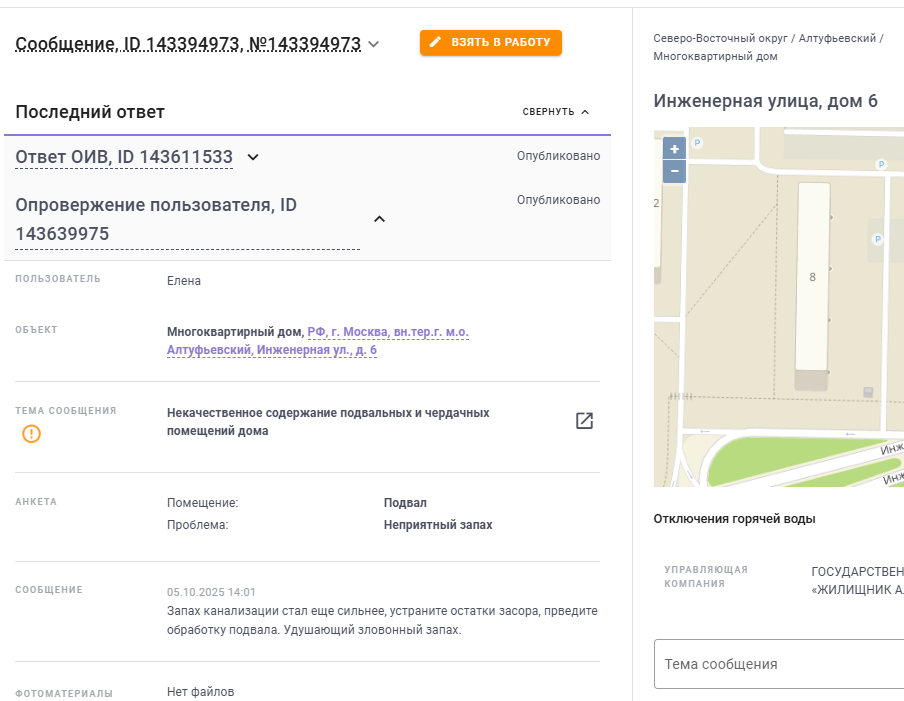Screen dimensions: 904x701
Task: Click the small gray marker icon on the map
Action: 867,391
